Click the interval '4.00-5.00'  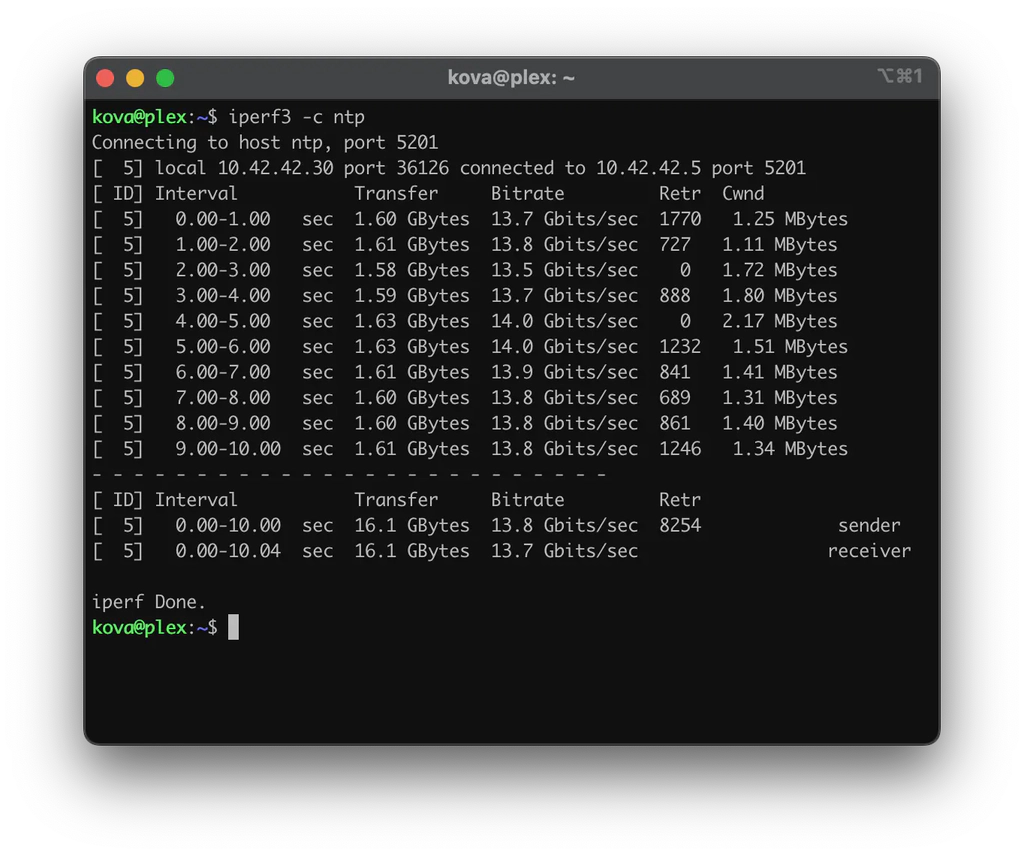(223, 321)
